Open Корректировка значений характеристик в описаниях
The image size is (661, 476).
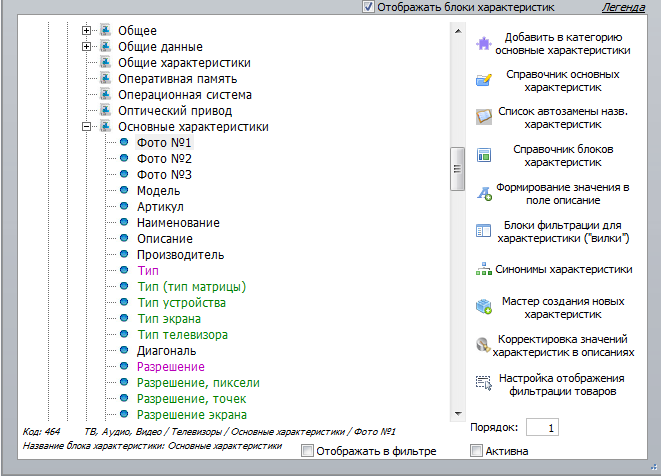pyautogui.click(x=563, y=346)
